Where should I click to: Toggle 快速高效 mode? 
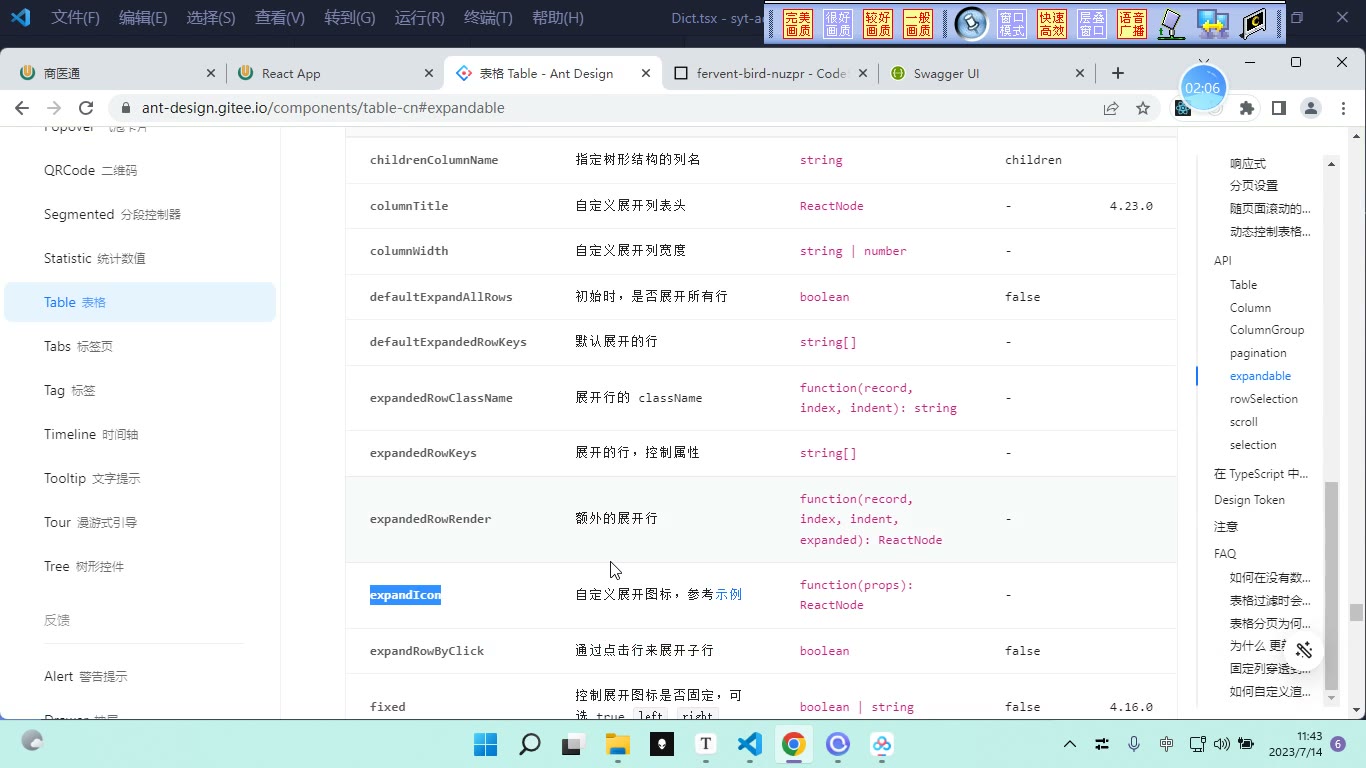[1052, 24]
